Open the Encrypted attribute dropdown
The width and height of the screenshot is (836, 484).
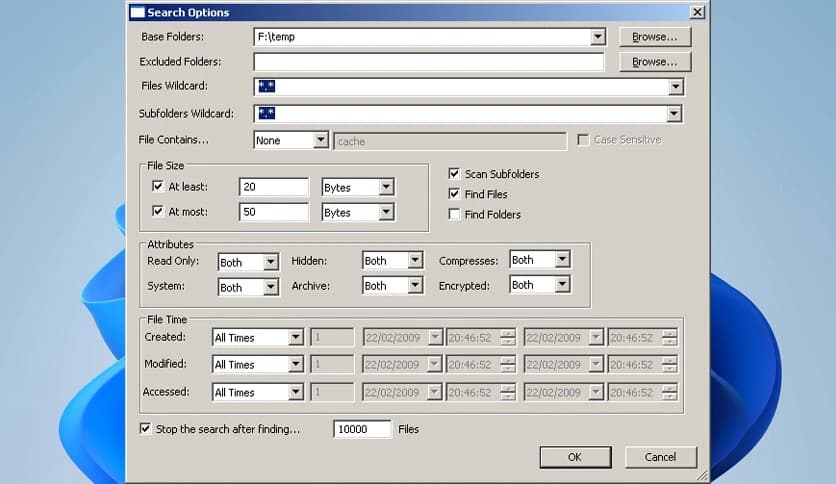coord(562,285)
